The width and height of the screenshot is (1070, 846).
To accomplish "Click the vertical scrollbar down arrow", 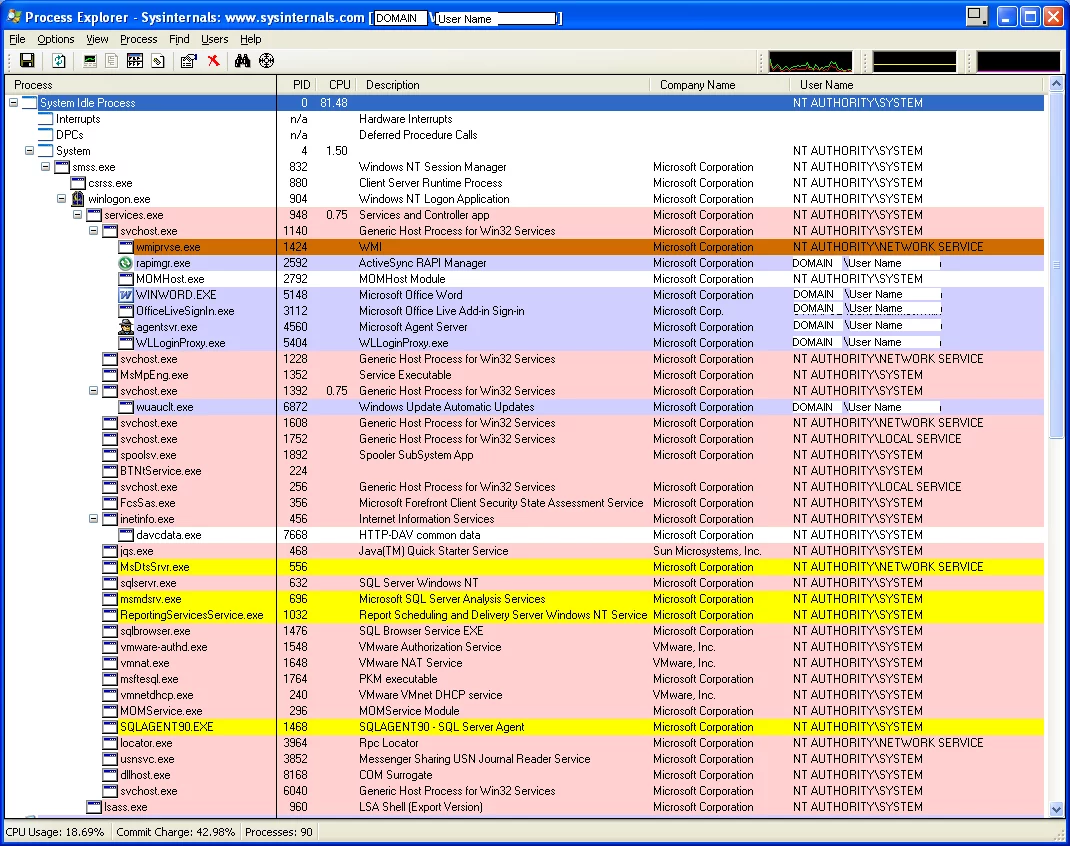I will (1056, 809).
